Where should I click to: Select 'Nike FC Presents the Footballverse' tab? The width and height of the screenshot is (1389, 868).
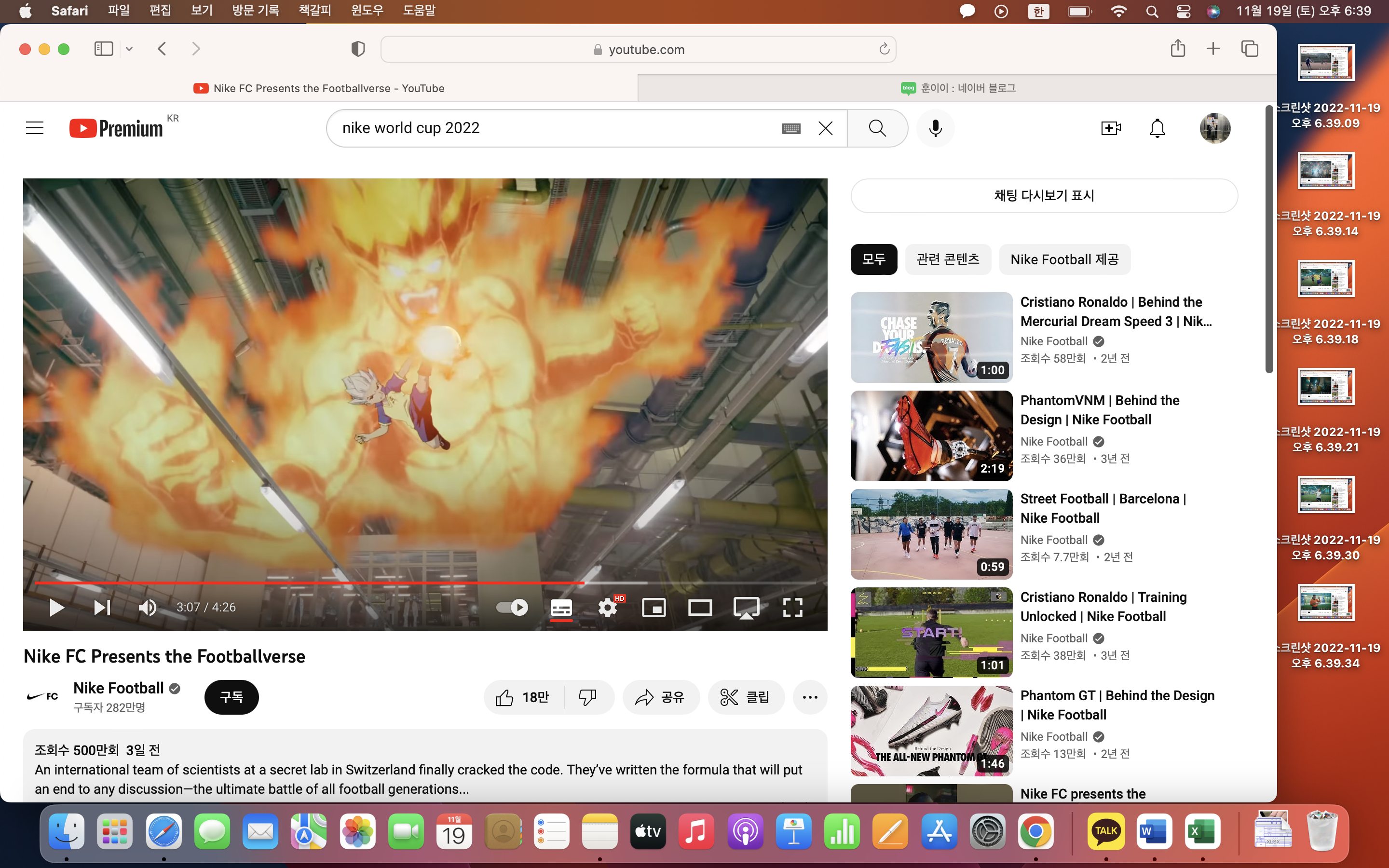point(318,88)
